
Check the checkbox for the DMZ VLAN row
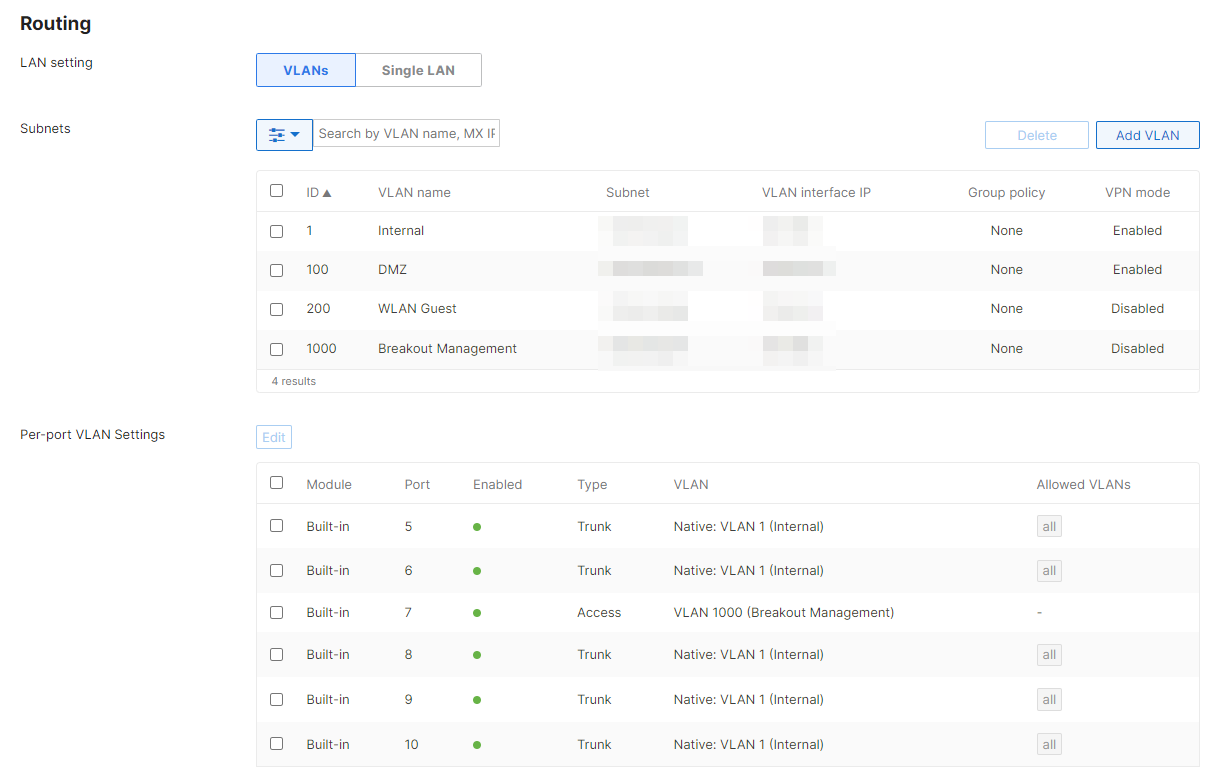coord(276,270)
